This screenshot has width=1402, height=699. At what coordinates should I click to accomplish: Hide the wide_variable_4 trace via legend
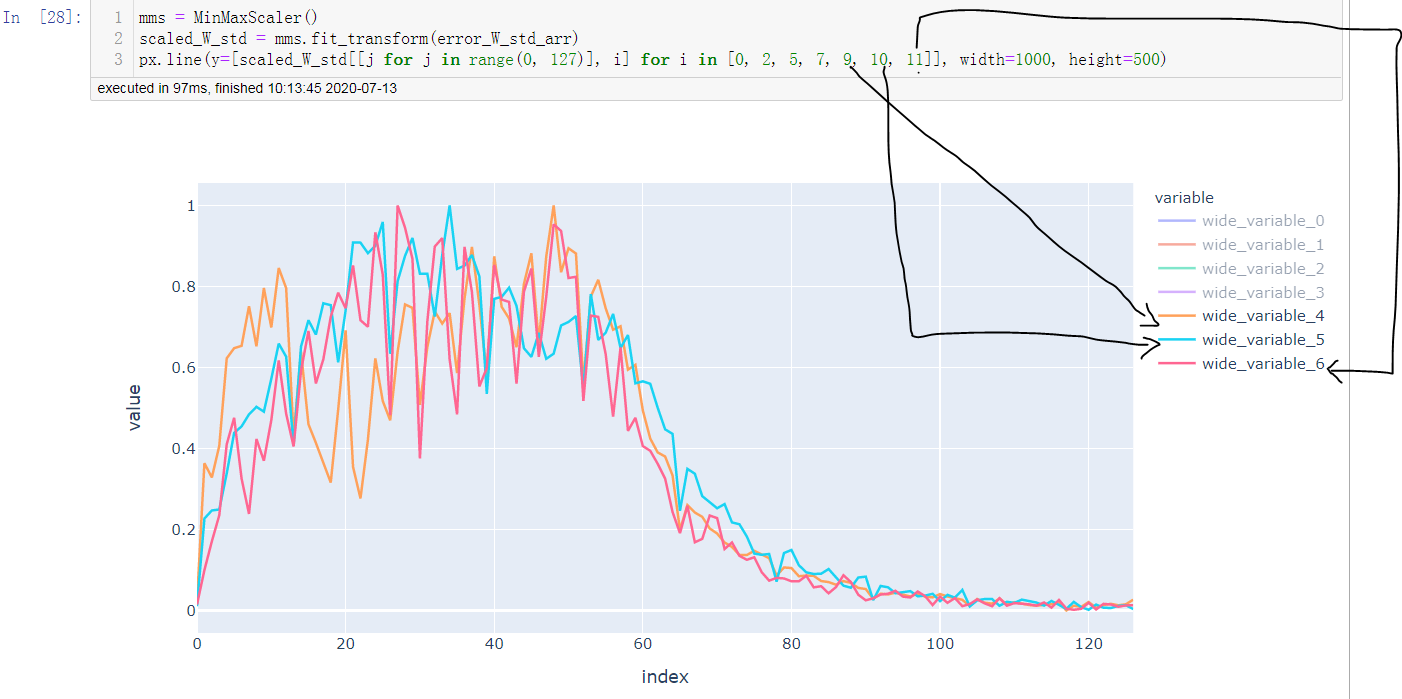tap(1263, 315)
